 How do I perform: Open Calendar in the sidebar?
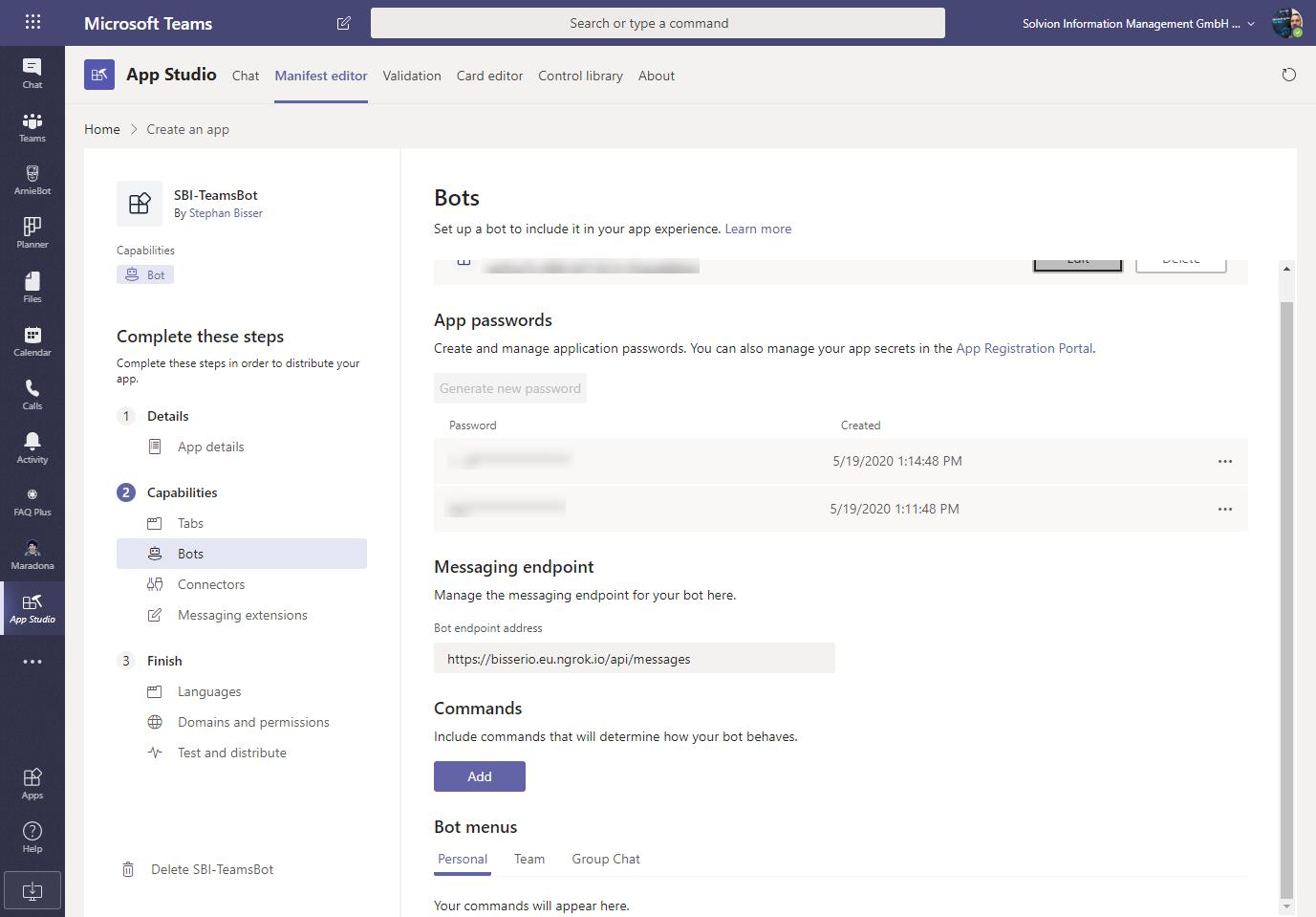[x=32, y=340]
